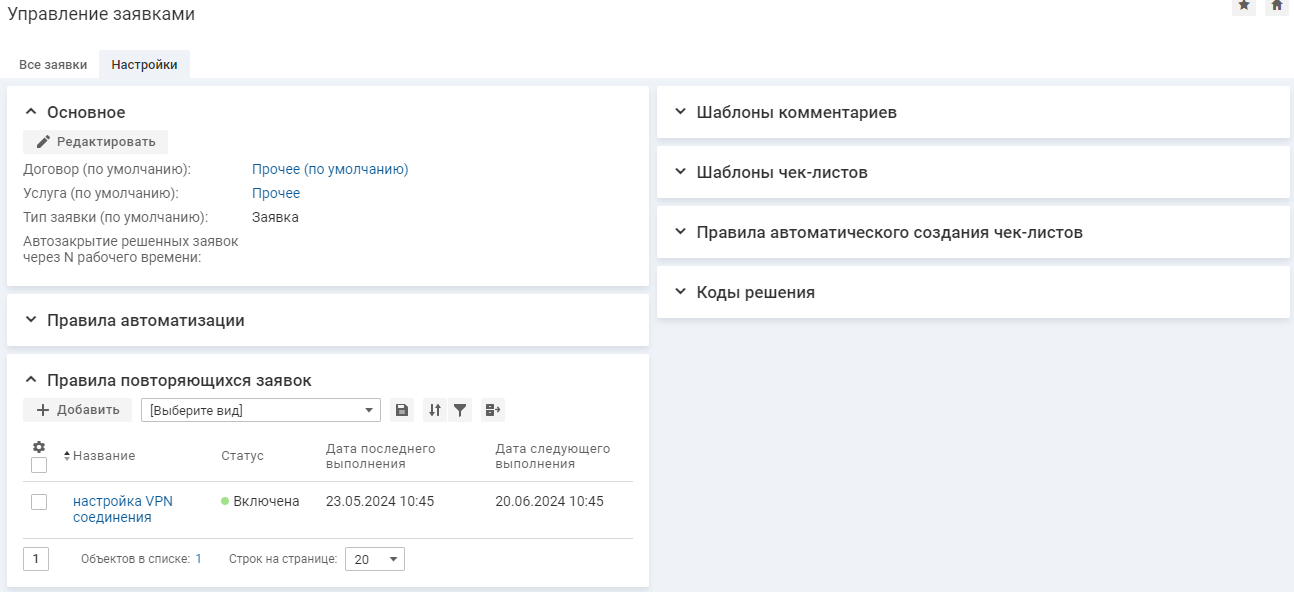Click the page number 1 field
1294x592 pixels.
(x=35, y=559)
